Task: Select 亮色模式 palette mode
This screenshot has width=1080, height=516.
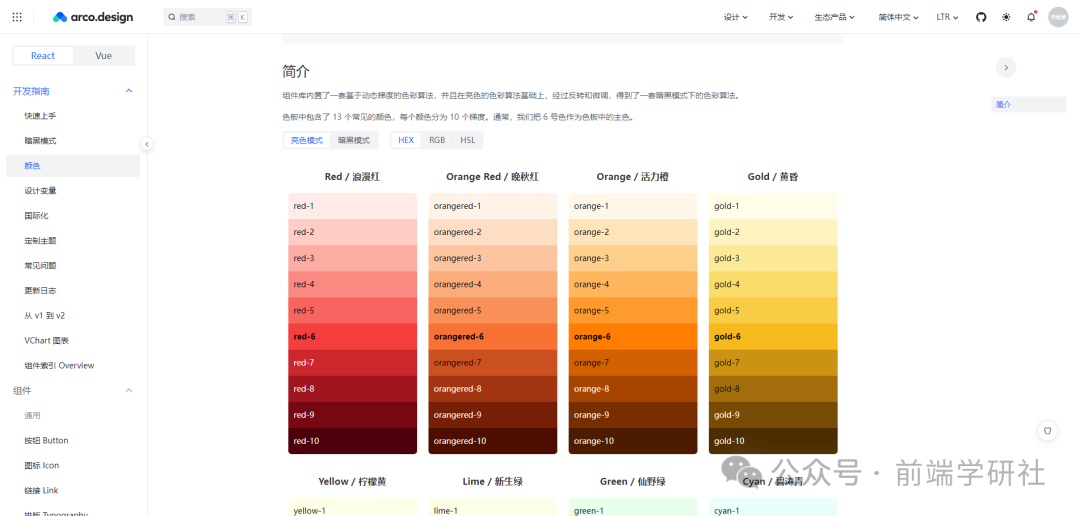Action: coord(307,140)
